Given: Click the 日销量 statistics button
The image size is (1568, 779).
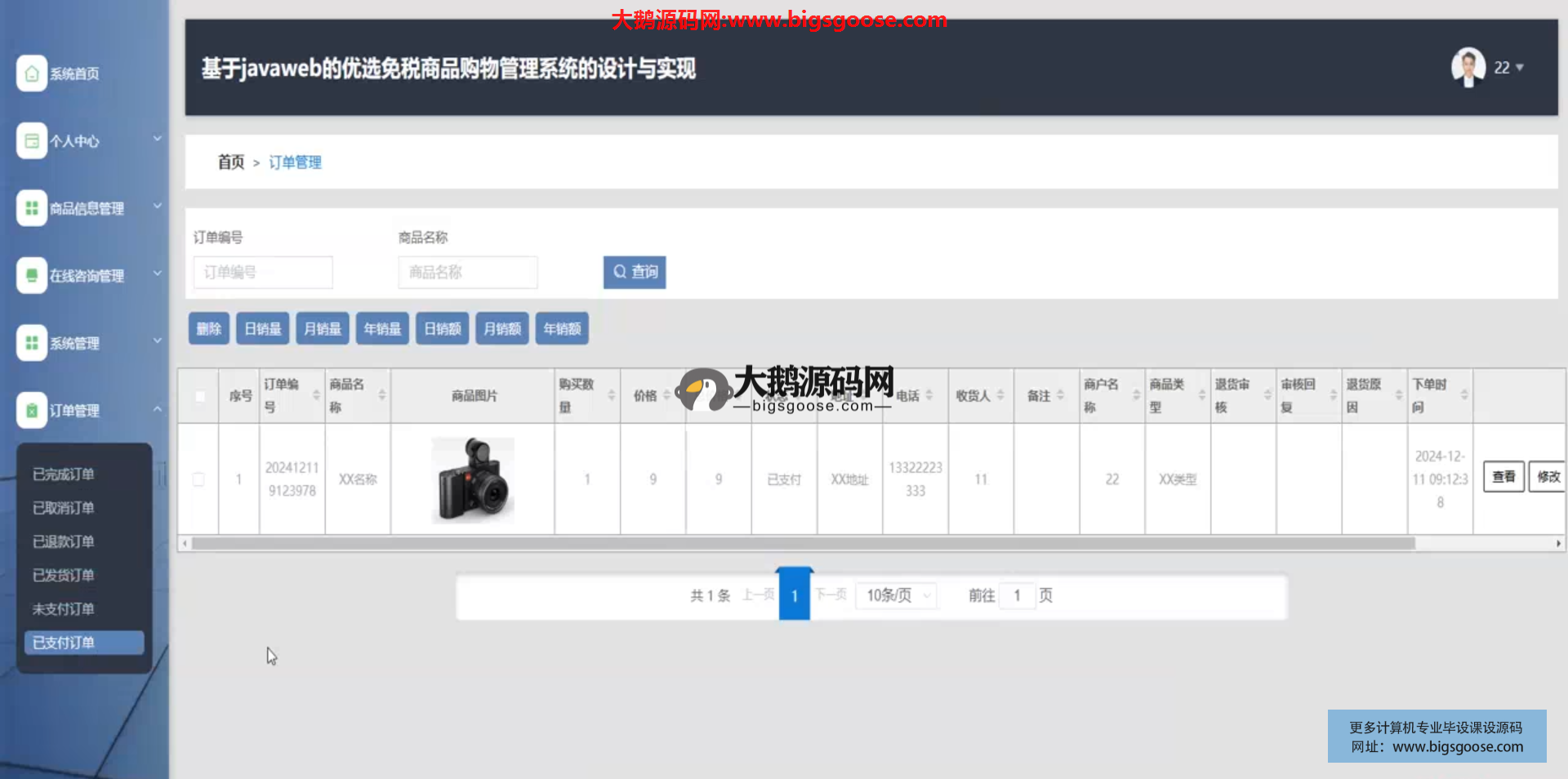Looking at the screenshot, I should pyautogui.click(x=263, y=329).
